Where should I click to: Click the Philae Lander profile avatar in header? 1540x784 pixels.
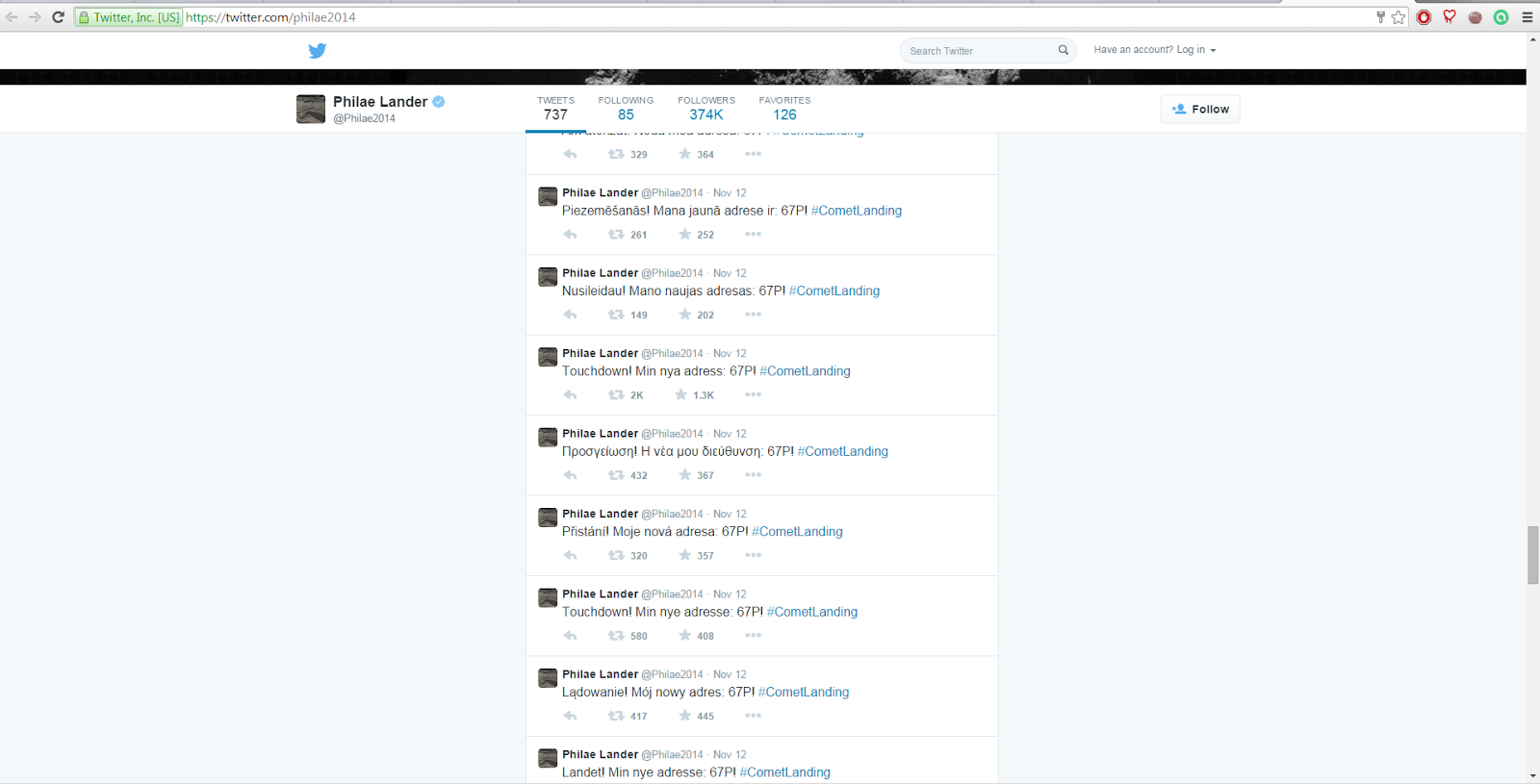pos(311,110)
